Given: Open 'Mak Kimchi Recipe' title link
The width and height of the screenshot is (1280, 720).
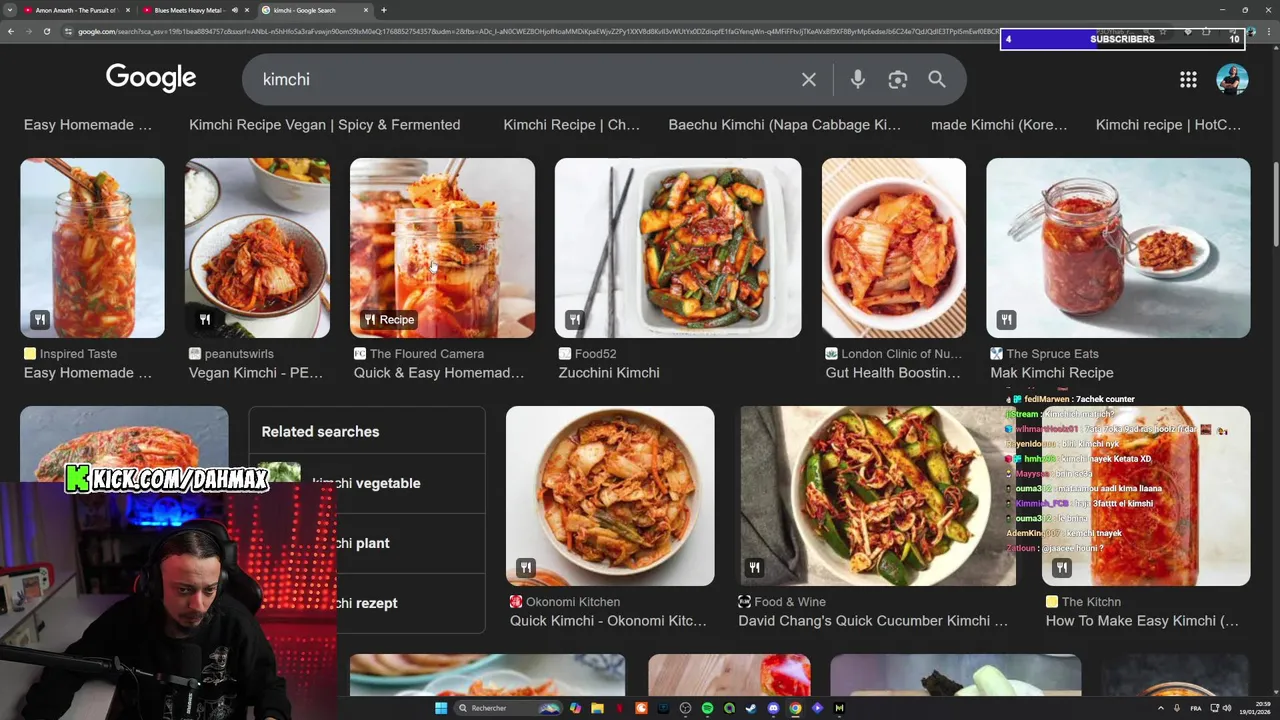Looking at the screenshot, I should click(x=1052, y=373).
